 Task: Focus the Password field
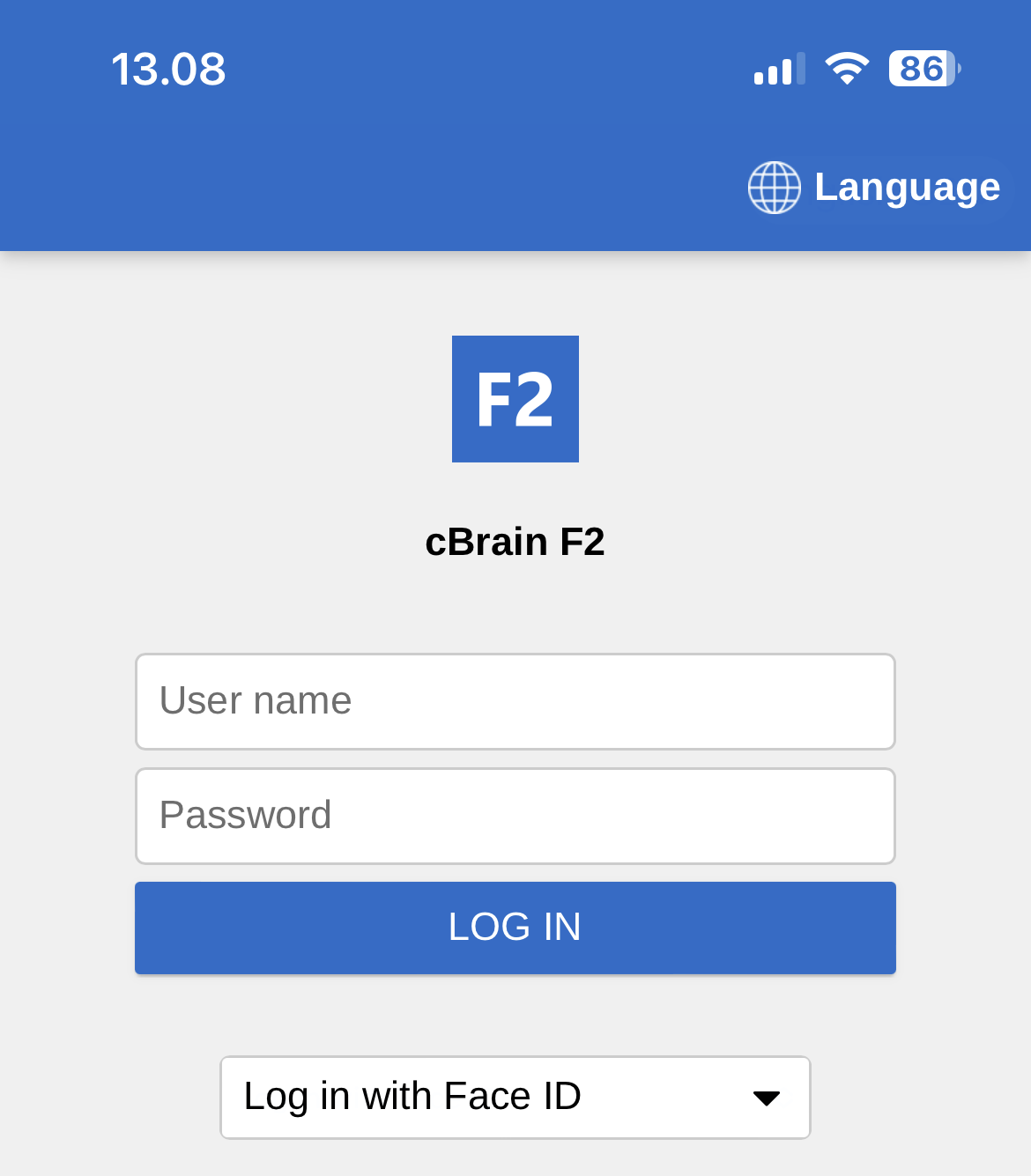click(x=515, y=816)
